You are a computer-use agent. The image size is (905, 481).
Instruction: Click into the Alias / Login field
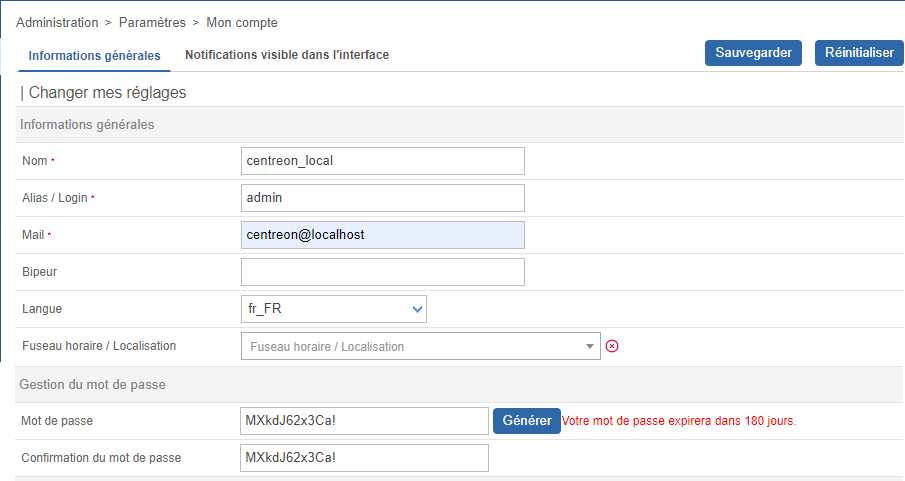coord(382,198)
